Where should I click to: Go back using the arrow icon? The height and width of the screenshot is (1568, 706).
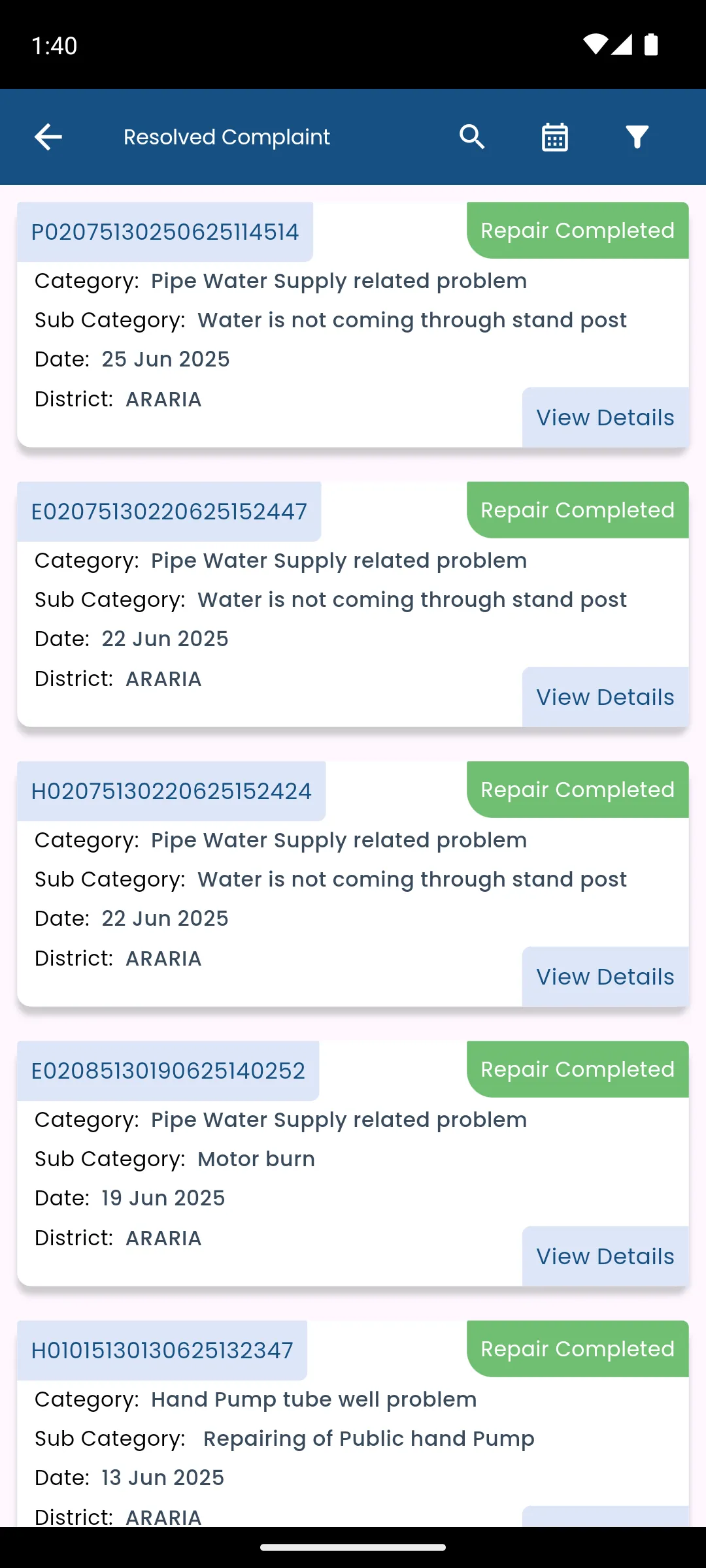(x=48, y=137)
